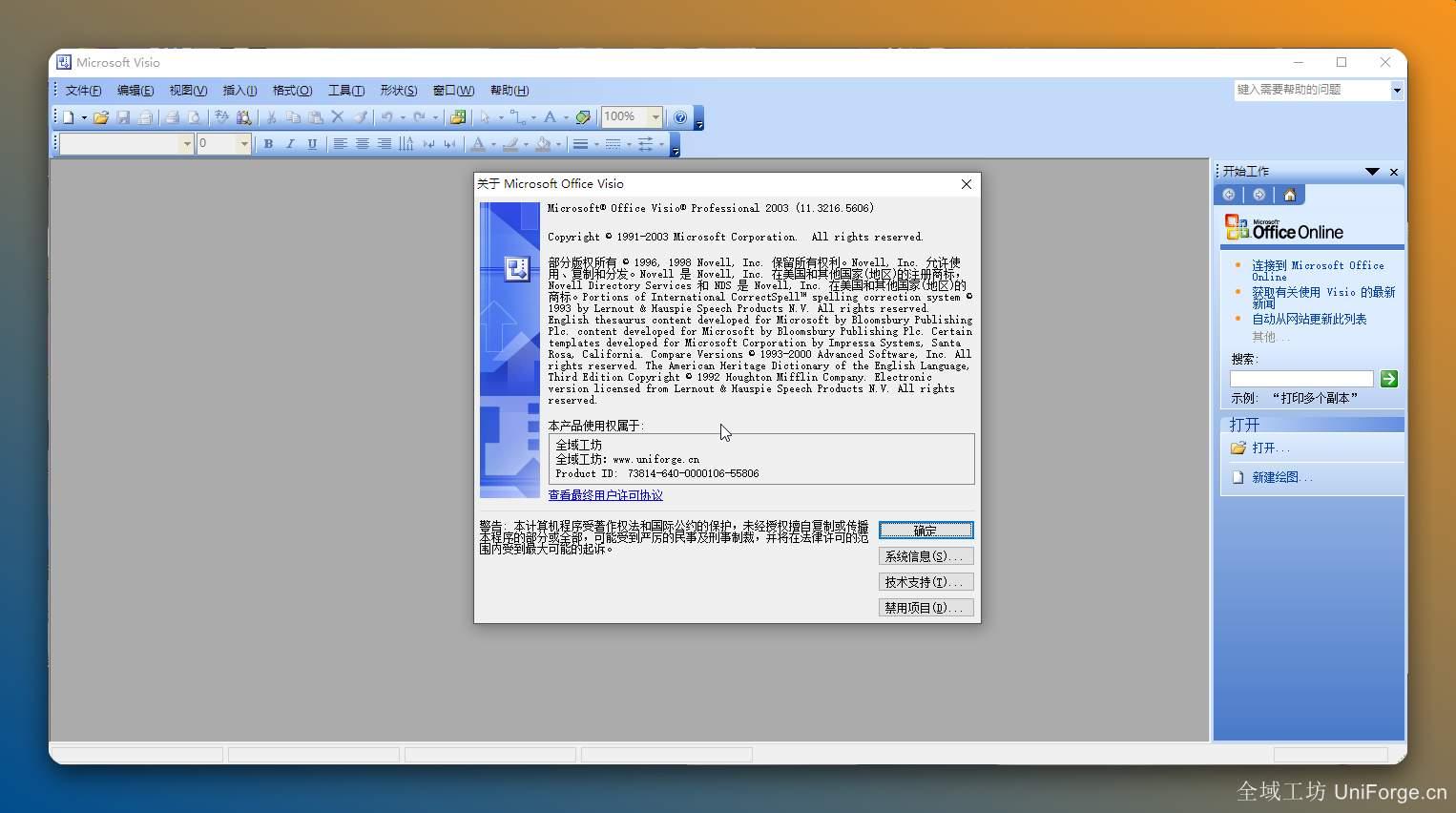Click the Print toolbar icon
The image size is (1456, 813).
(x=172, y=117)
